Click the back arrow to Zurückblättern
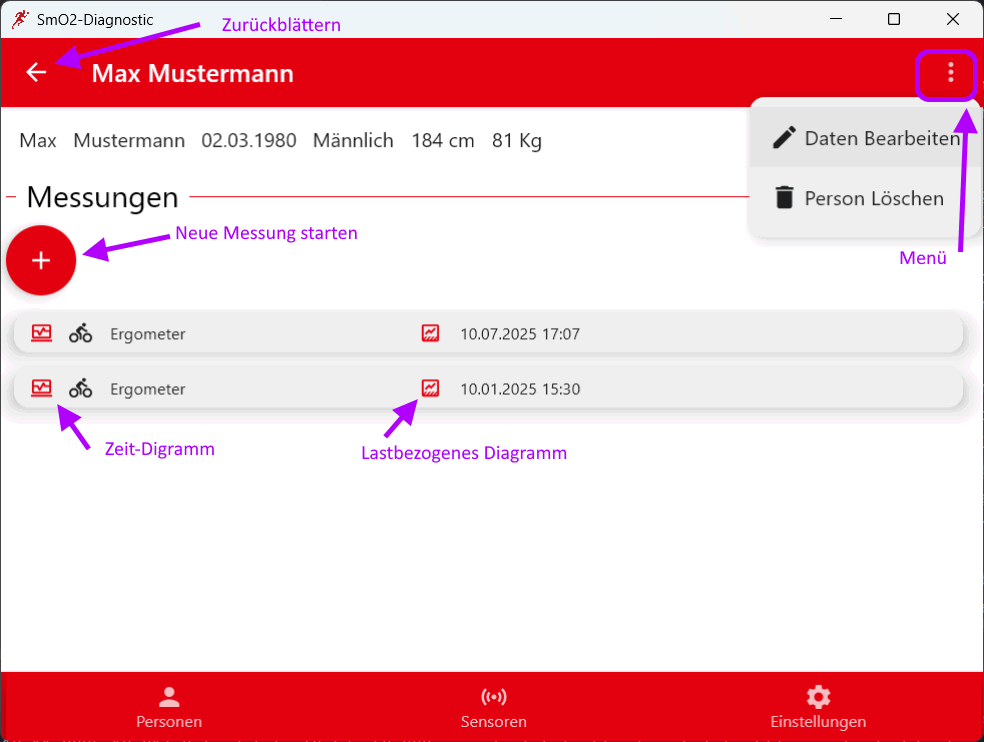 point(36,72)
